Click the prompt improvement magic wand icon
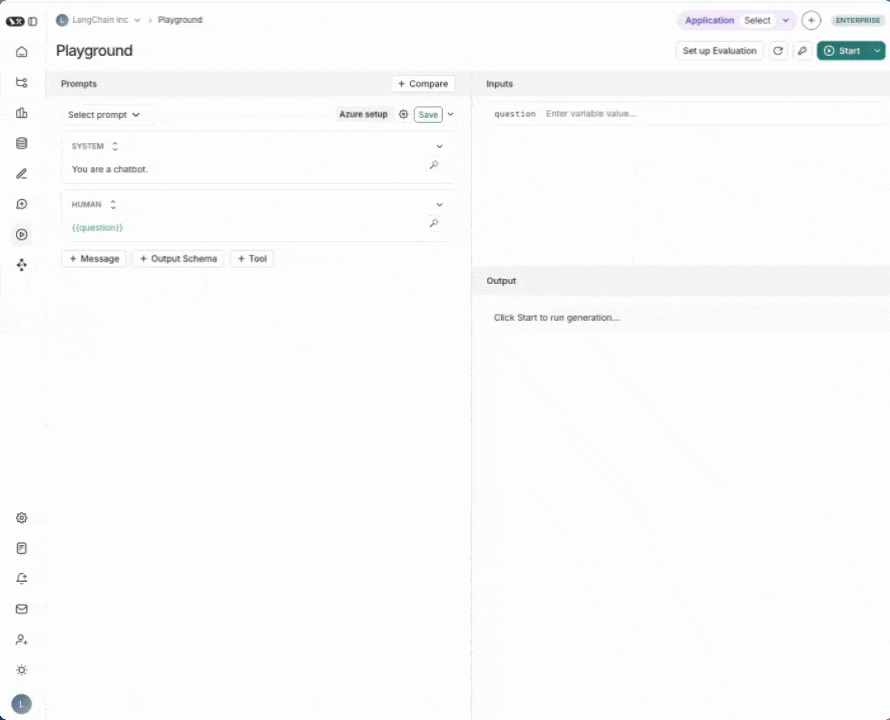This screenshot has width=890, height=720. [x=433, y=165]
